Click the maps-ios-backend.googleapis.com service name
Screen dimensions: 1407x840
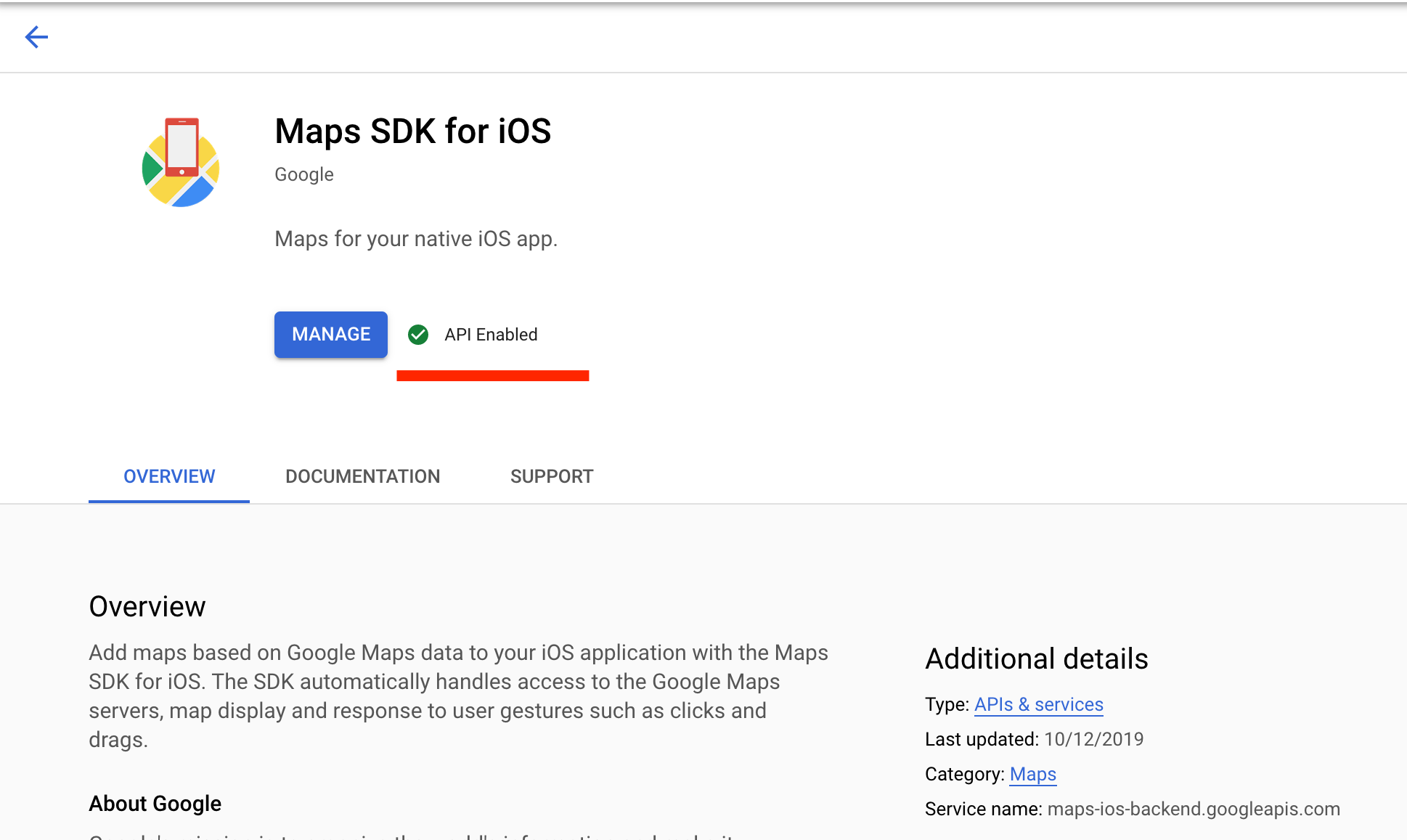1193,809
